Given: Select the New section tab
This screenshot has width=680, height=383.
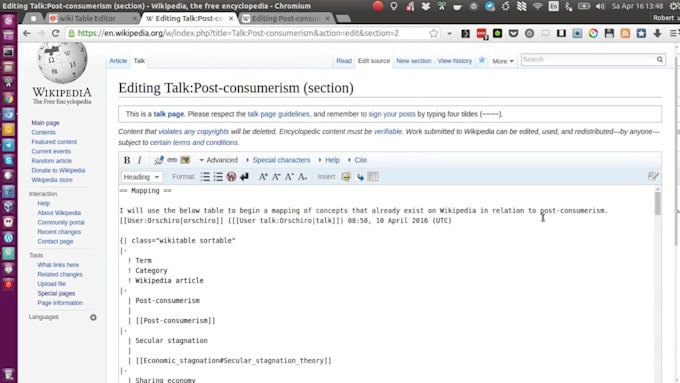Looking at the screenshot, I should pyautogui.click(x=414, y=61).
